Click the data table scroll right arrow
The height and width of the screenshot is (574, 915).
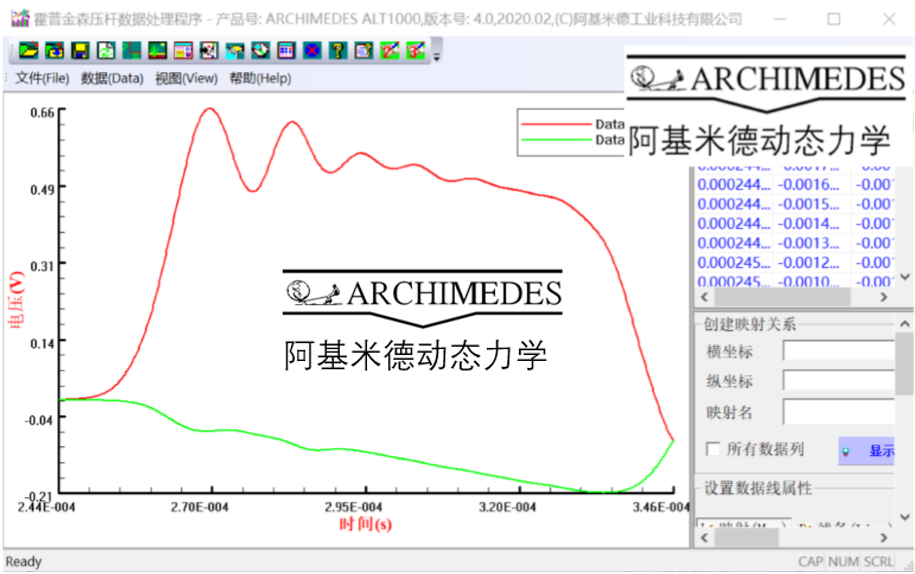point(884,297)
